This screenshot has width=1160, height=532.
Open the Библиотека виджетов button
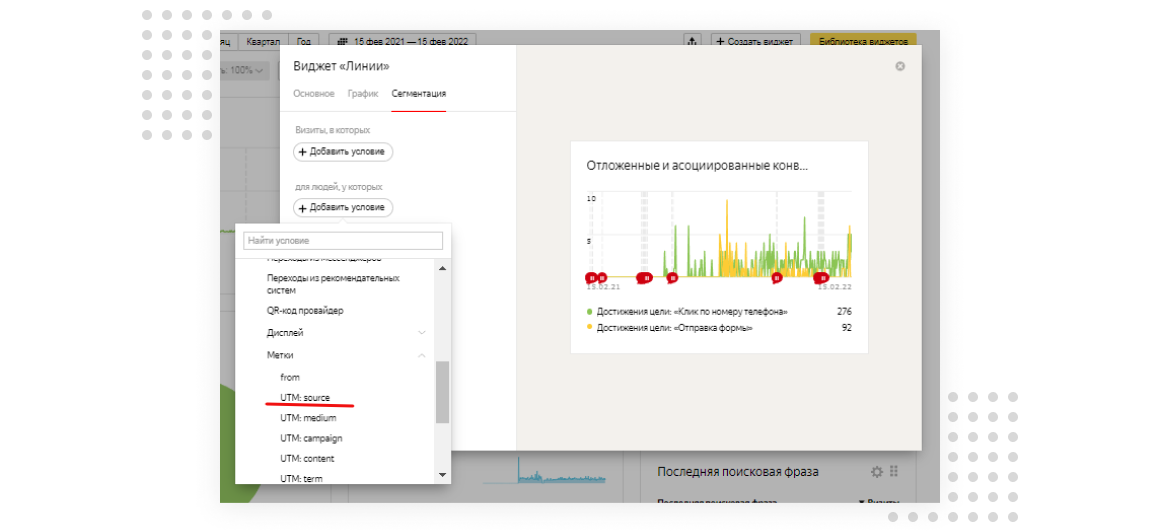pos(863,41)
